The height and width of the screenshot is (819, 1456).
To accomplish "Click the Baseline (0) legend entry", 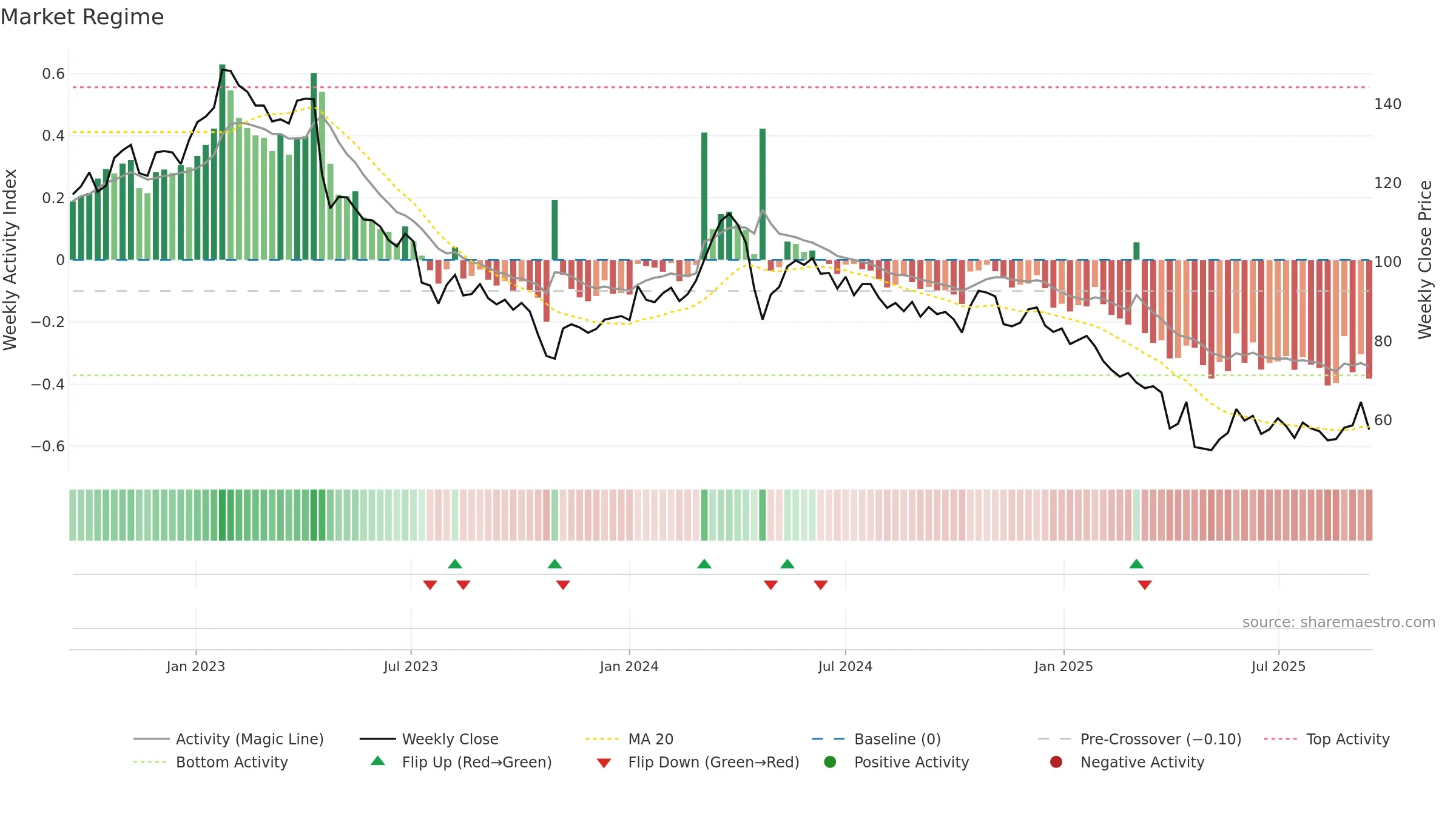I will click(x=876, y=739).
